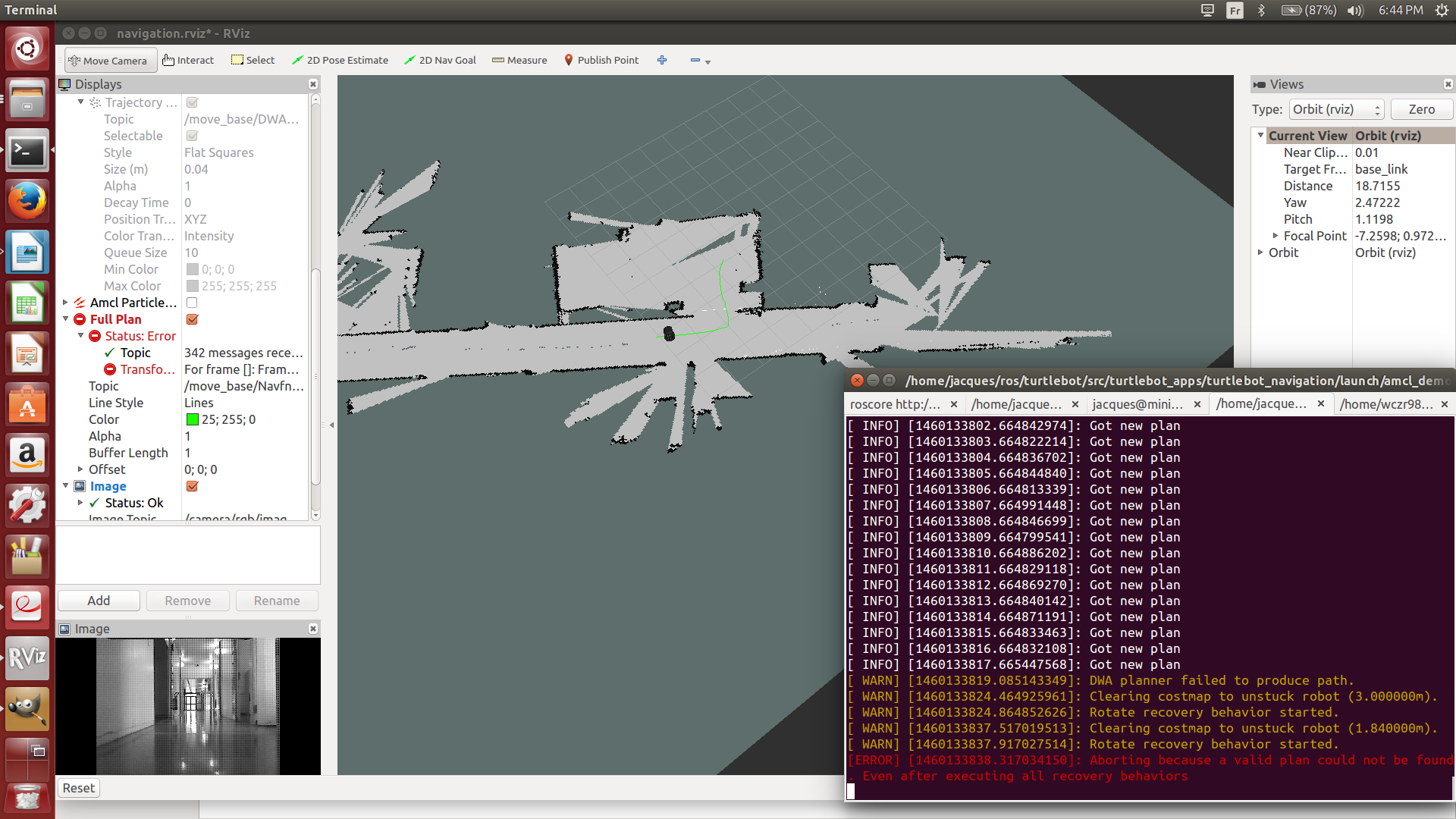The width and height of the screenshot is (1456, 819).
Task: Open the volume indicator menu
Action: pyautogui.click(x=1355, y=10)
